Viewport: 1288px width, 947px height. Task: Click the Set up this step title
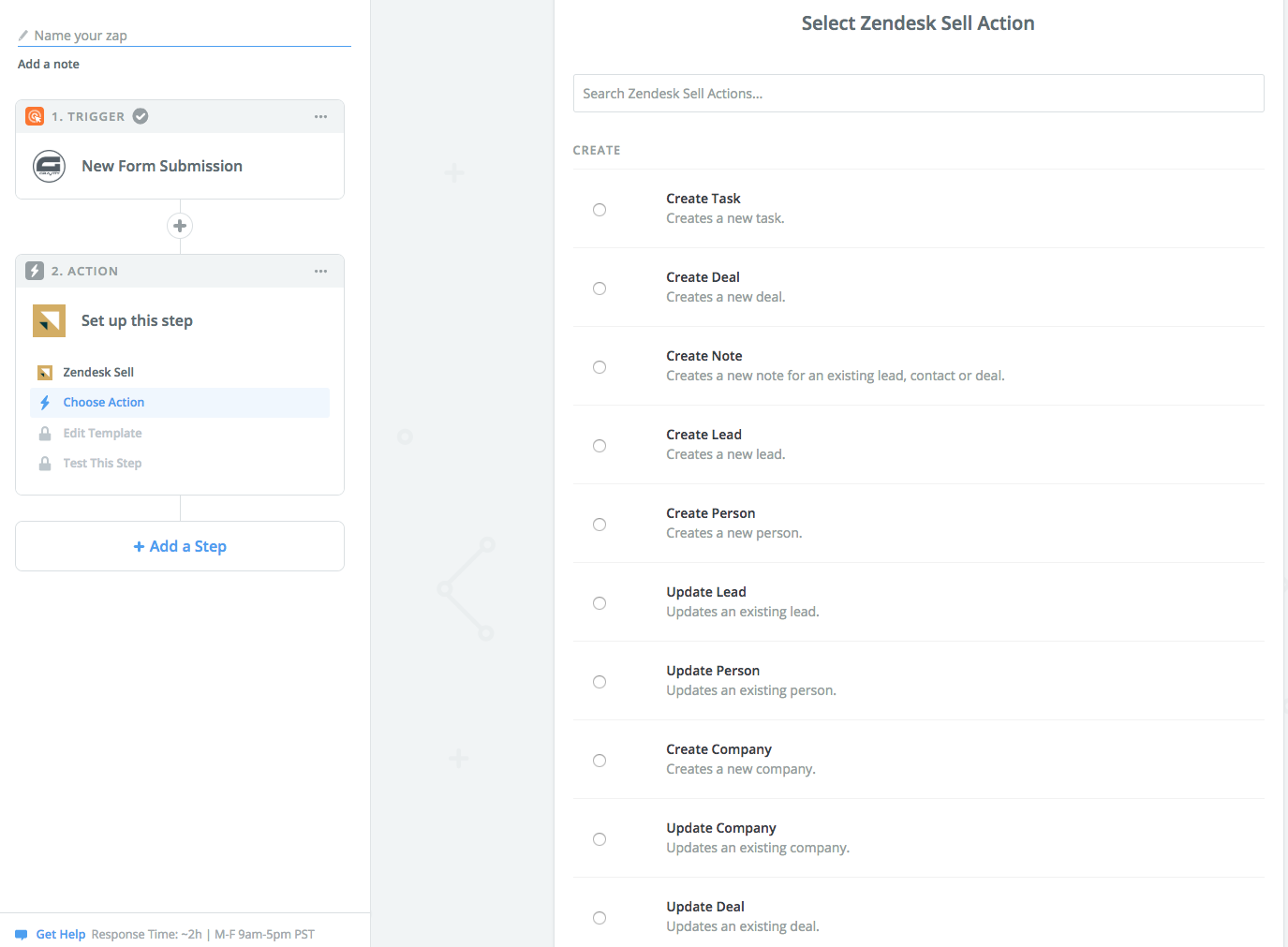[x=137, y=320]
